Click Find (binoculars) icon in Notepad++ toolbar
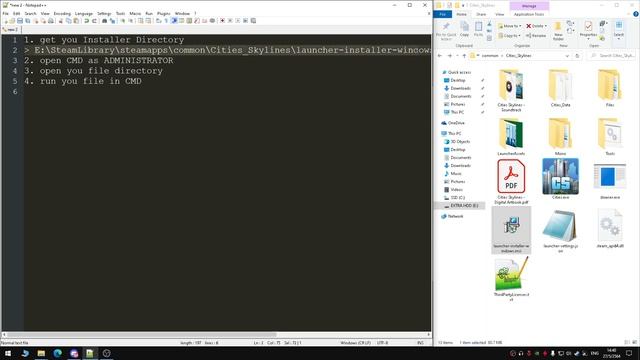640x360 pixels. coord(104,20)
